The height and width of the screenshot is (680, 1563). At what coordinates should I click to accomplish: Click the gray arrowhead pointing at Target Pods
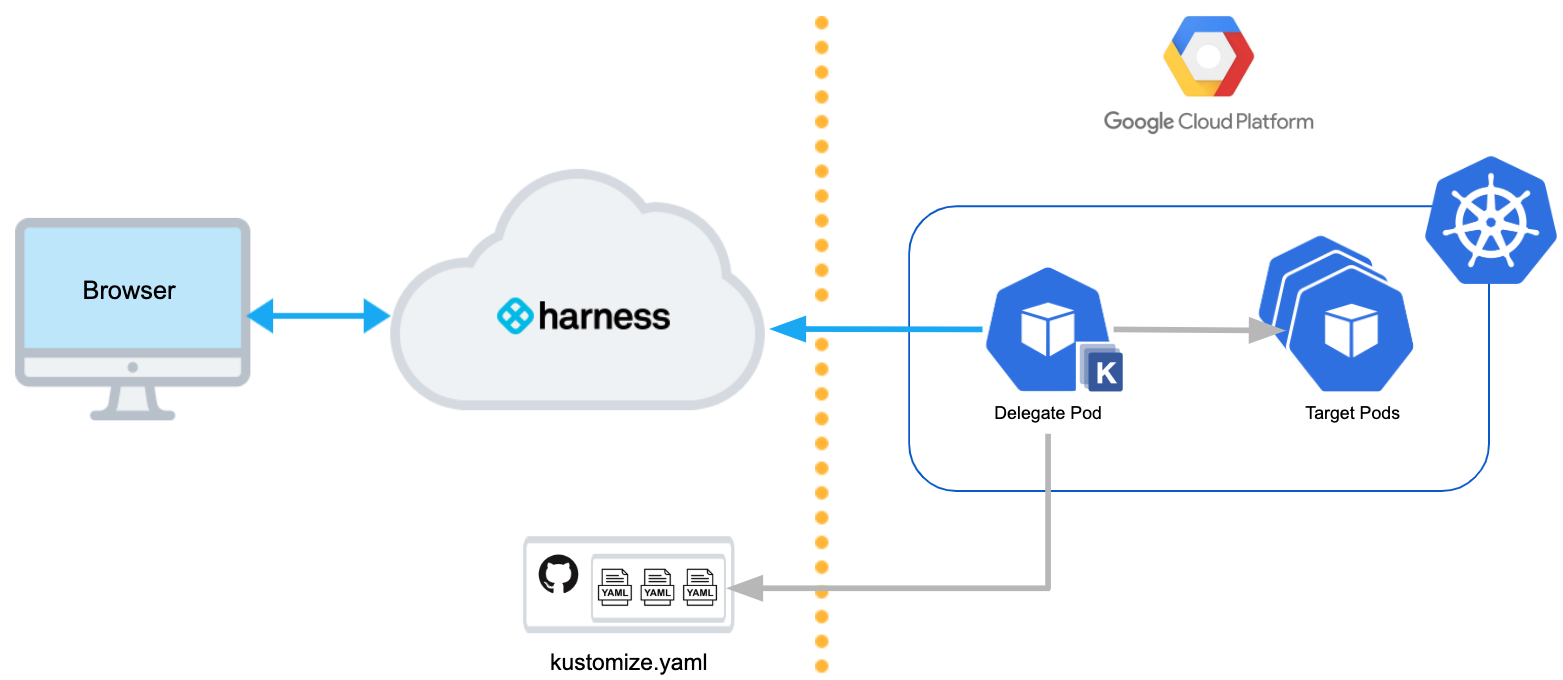coord(1263,332)
